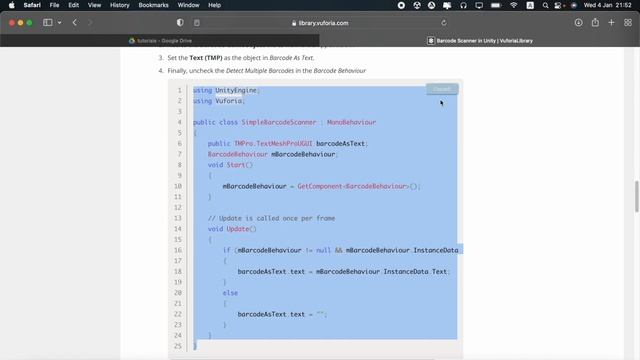Open the File menu

(54, 5)
